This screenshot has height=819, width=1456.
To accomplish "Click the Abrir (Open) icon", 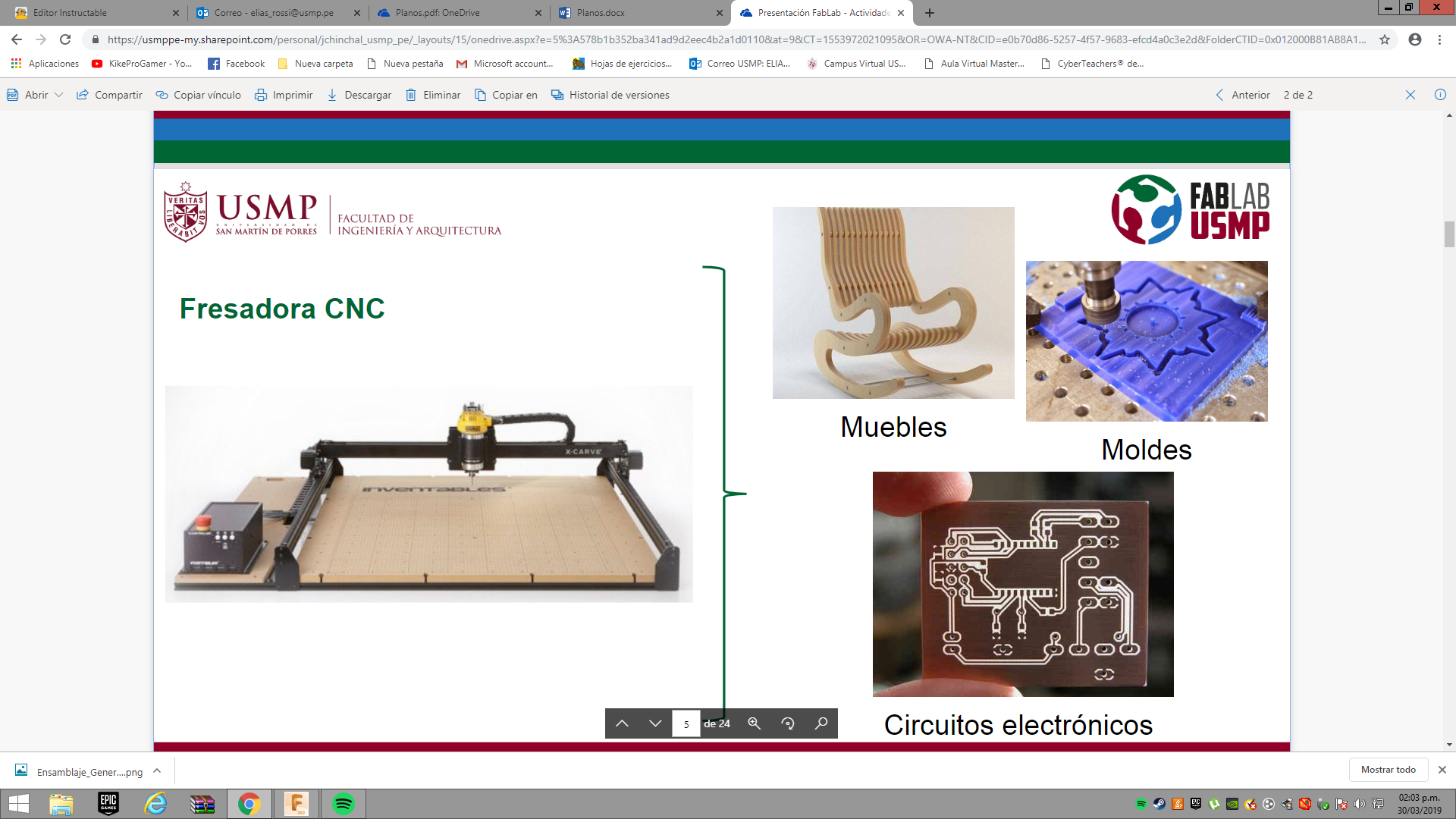I will (x=30, y=94).
